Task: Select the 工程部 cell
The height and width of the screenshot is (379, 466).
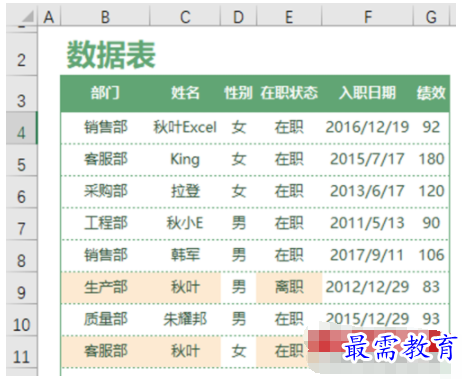Action: tap(105, 224)
